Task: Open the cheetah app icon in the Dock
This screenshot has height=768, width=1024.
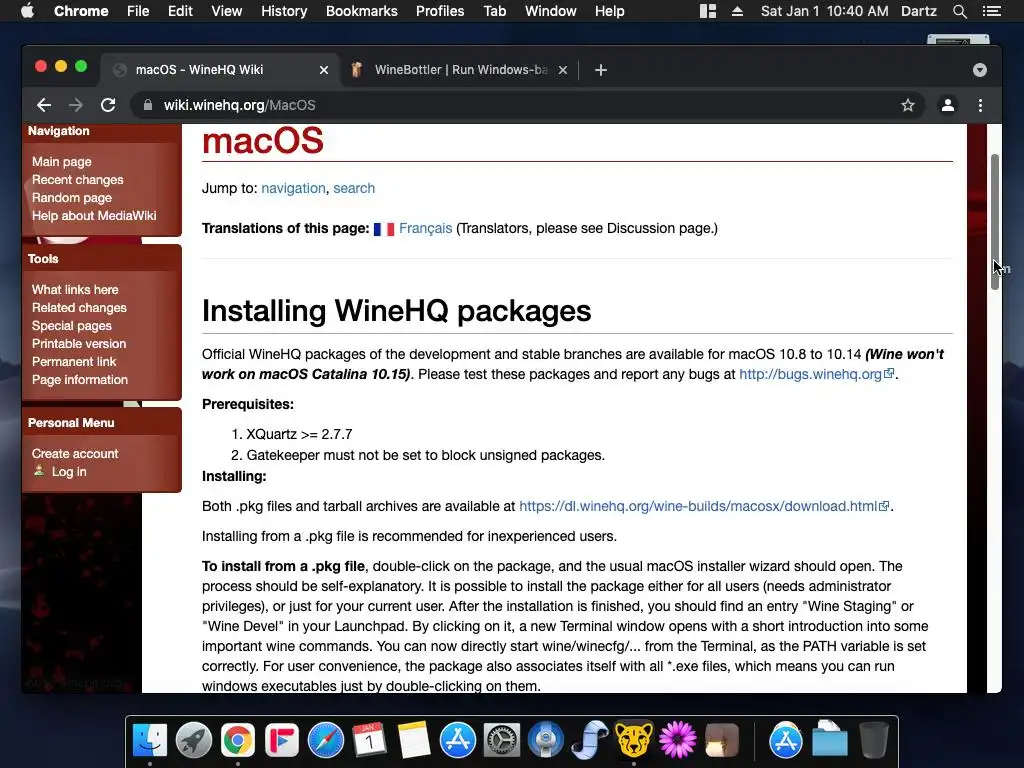Action: click(633, 741)
